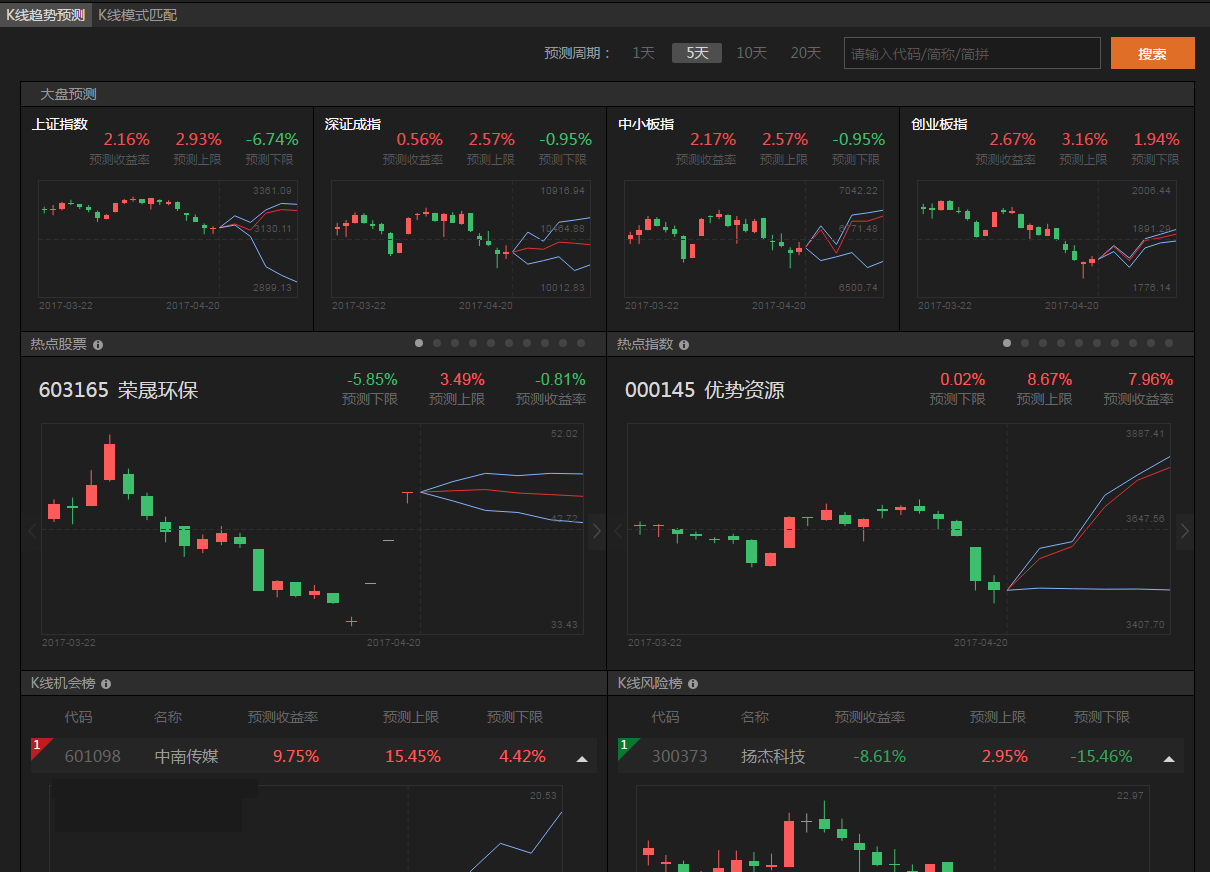Sort 风险榜 by 预测上限 header
The image size is (1210, 872).
coord(998,717)
